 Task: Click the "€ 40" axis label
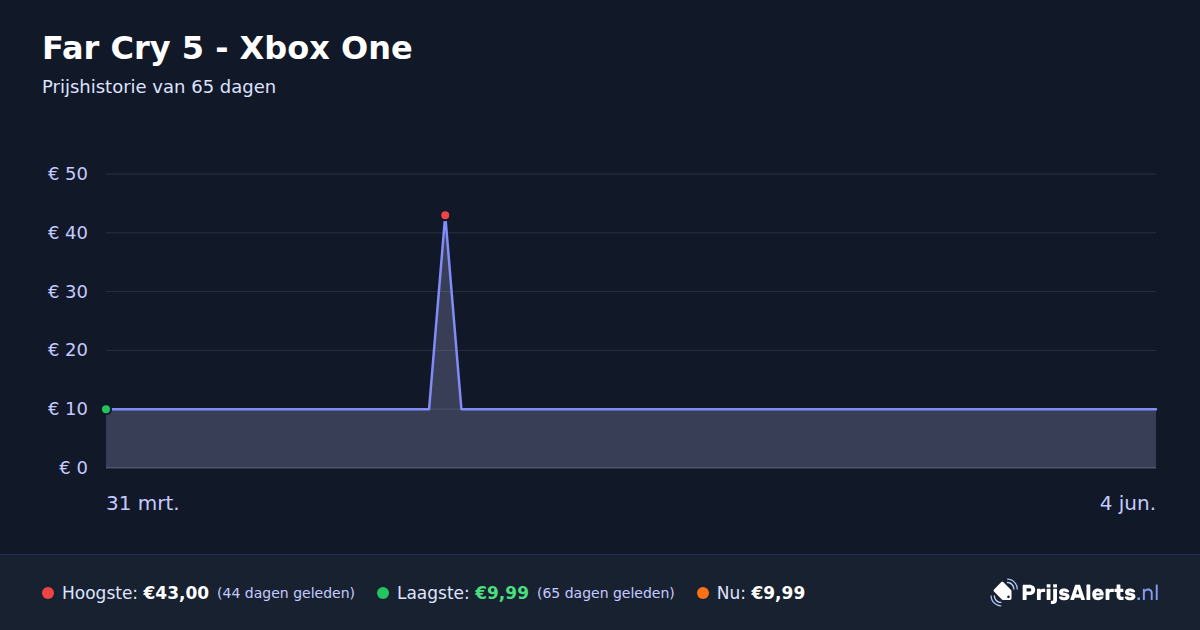68,233
